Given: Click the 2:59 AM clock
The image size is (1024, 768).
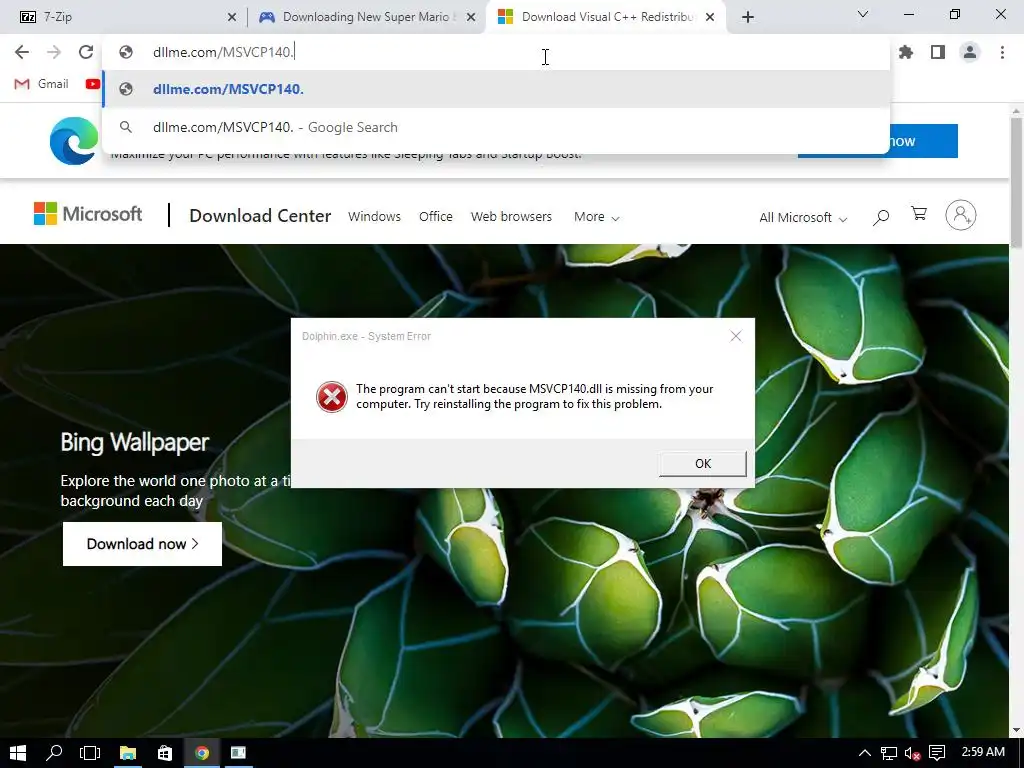Looking at the screenshot, I should tap(983, 752).
